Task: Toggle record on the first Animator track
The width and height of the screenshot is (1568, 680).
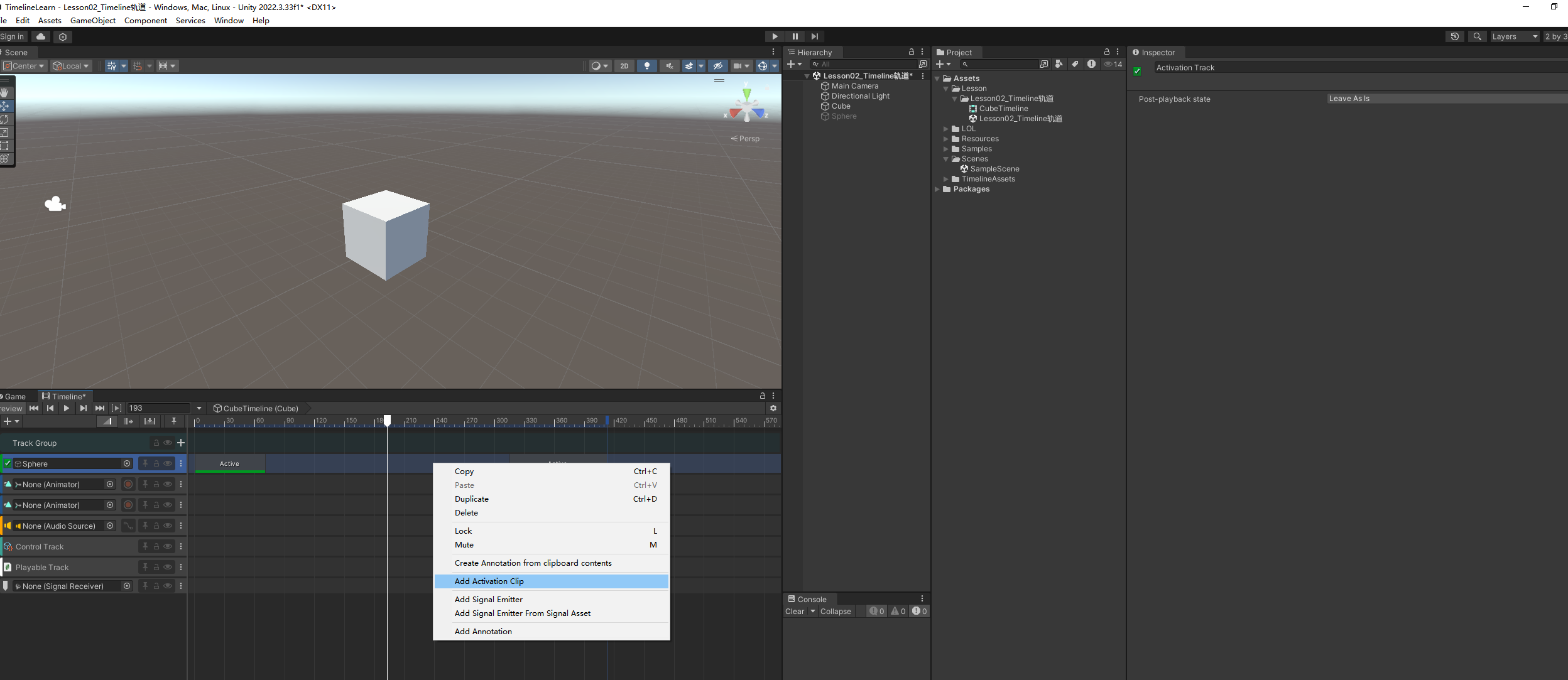Action: [x=128, y=484]
